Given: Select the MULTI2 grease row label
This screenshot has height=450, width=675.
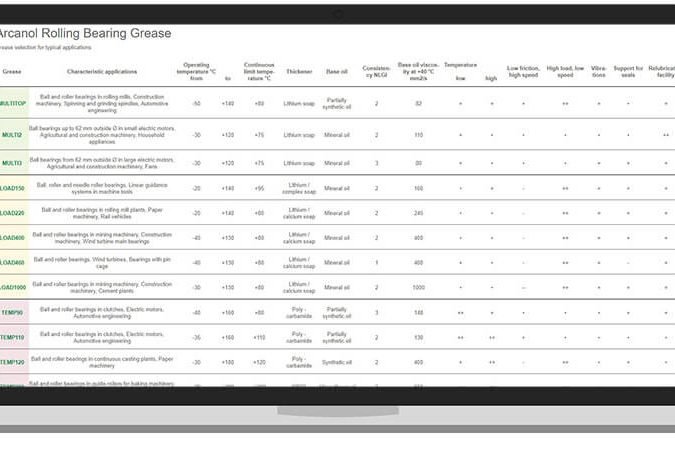Looking at the screenshot, I should click(13, 134).
